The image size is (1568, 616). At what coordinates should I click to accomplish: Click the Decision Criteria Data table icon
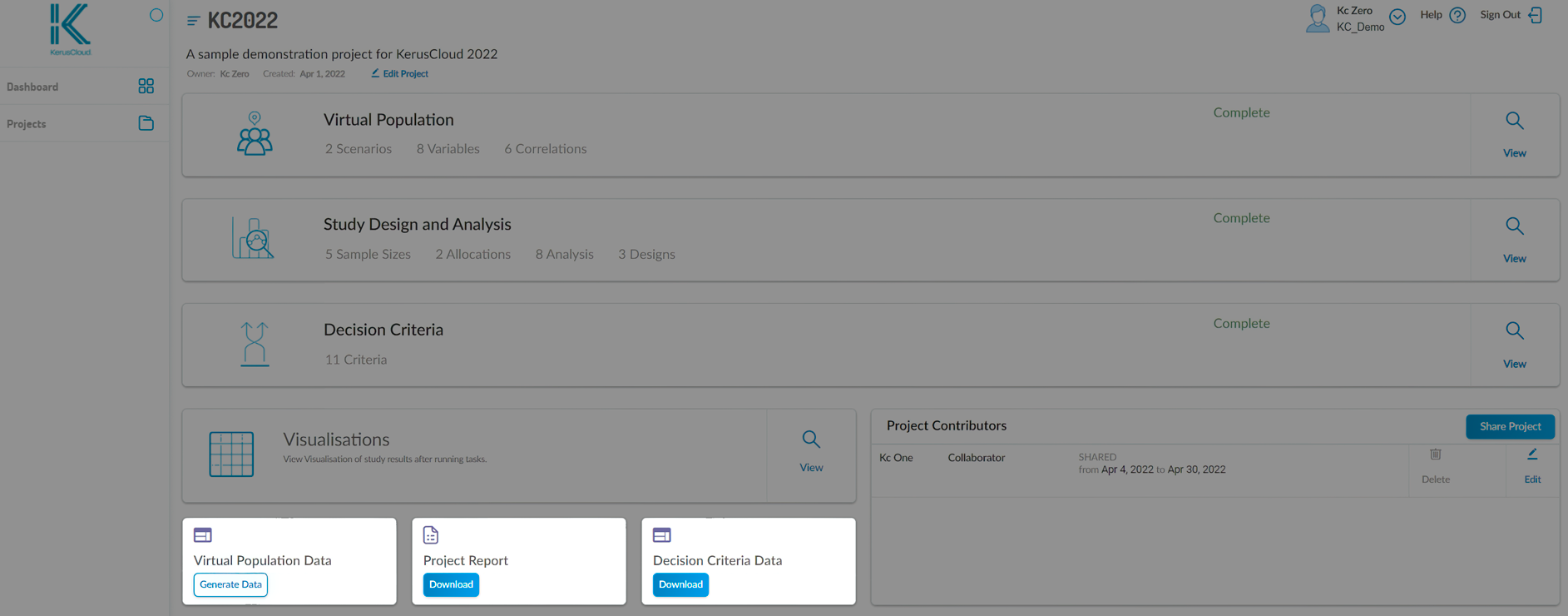tap(662, 535)
